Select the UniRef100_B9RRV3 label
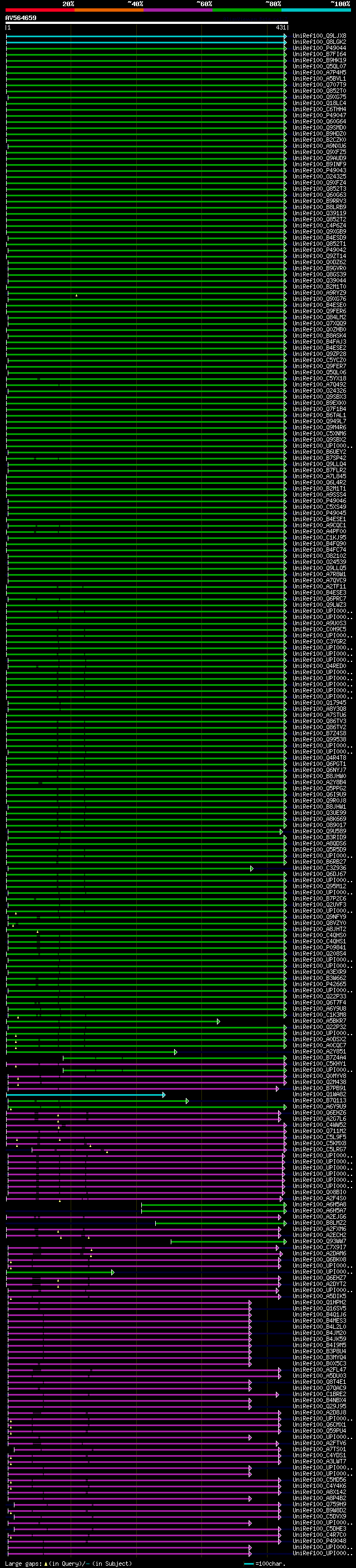 319,201
